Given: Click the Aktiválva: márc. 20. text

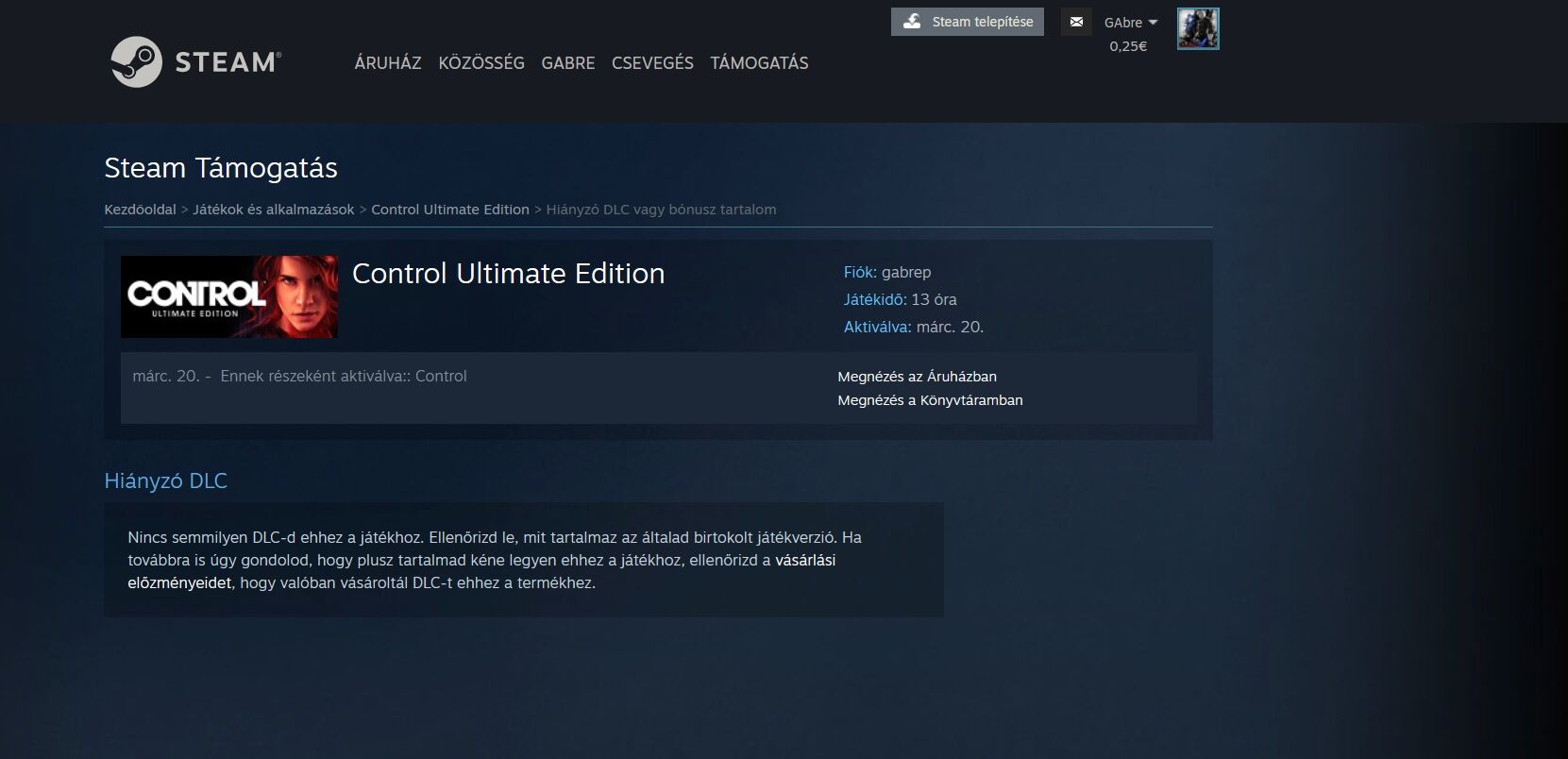Looking at the screenshot, I should (x=914, y=327).
